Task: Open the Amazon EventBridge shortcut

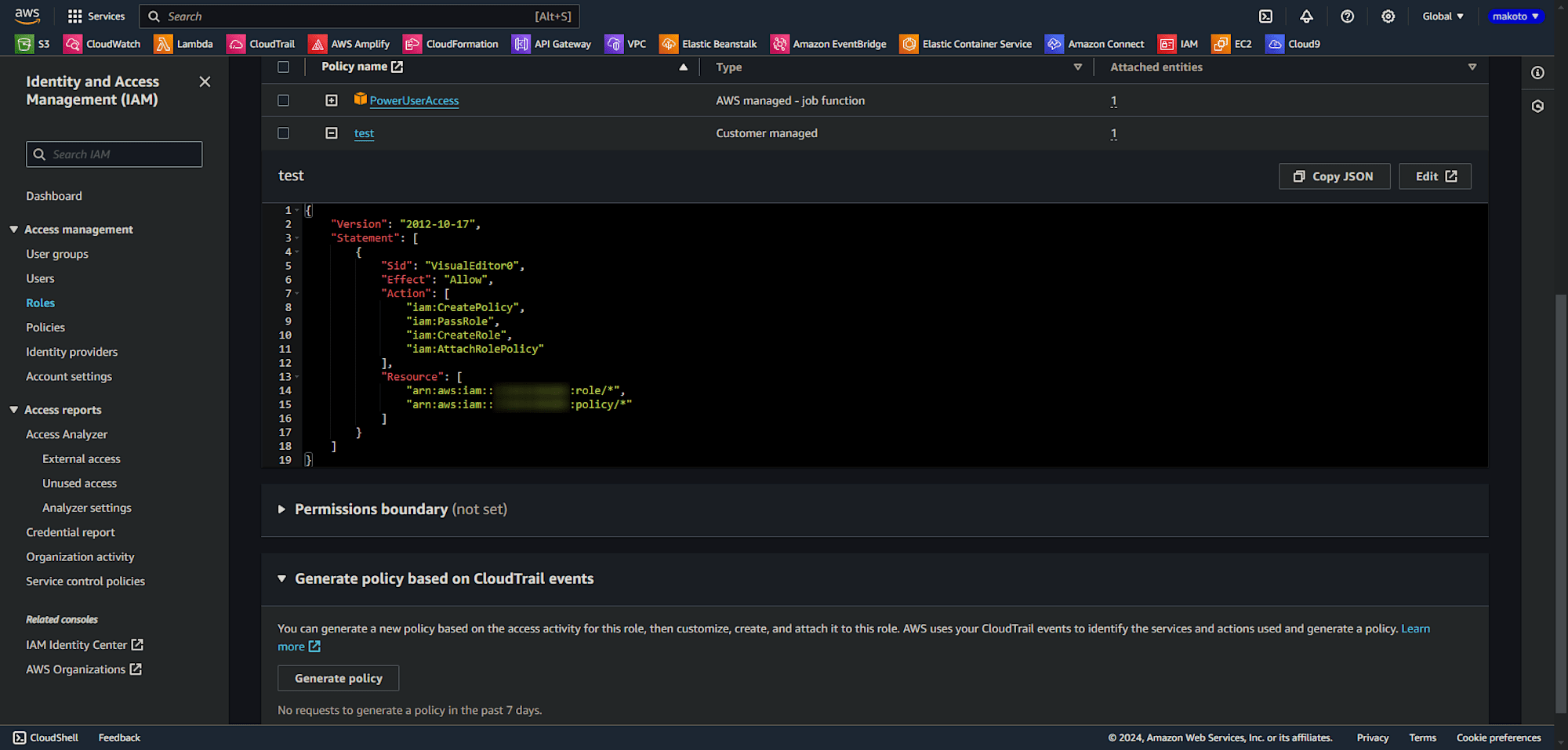Action: (x=829, y=44)
